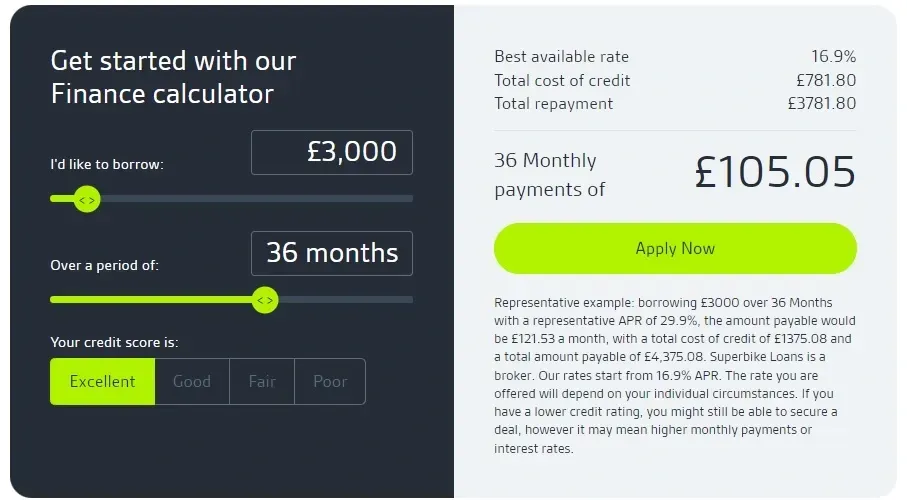The width and height of the screenshot is (907, 500).
Task: Select the Excellent credit score option
Action: [102, 381]
